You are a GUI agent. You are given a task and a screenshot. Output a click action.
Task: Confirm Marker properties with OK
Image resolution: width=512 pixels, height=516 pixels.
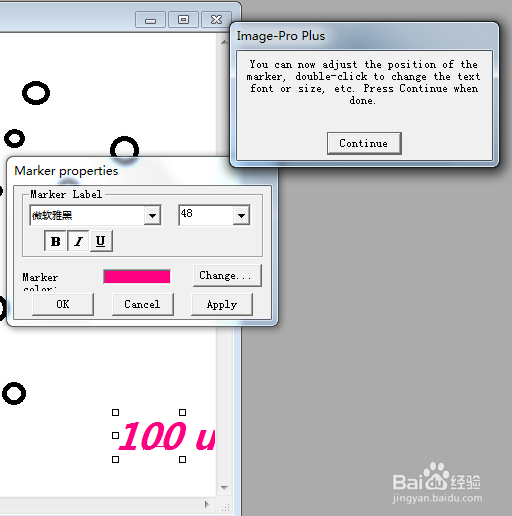[x=63, y=304]
